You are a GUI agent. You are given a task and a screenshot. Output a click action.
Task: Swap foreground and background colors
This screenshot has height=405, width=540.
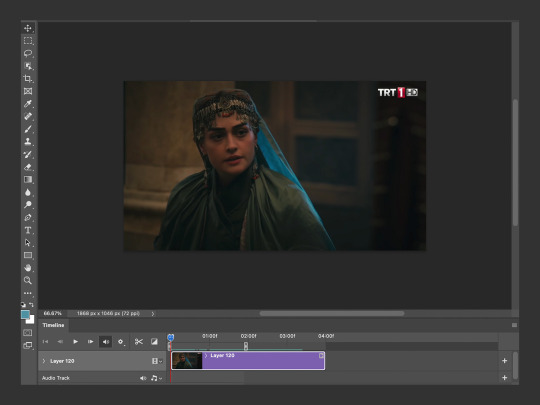(x=31, y=304)
